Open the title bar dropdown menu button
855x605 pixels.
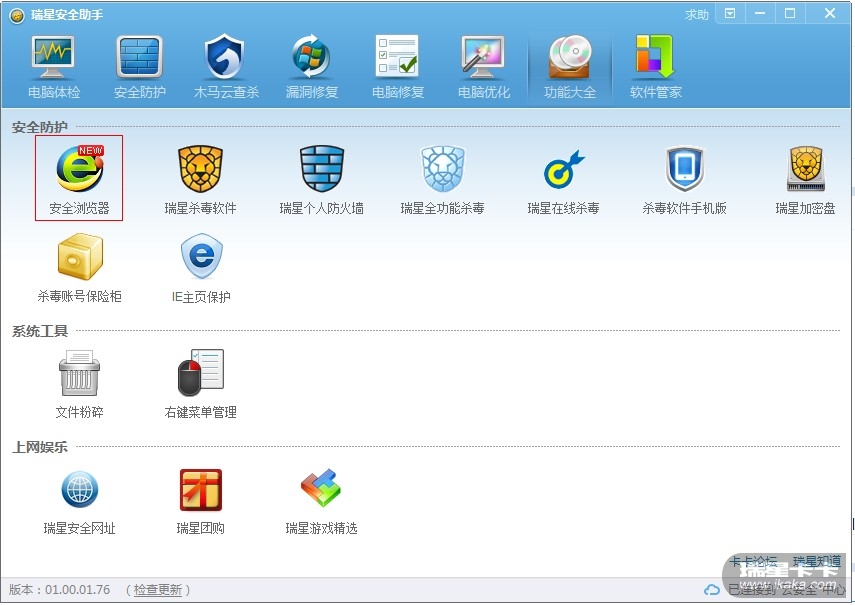730,14
